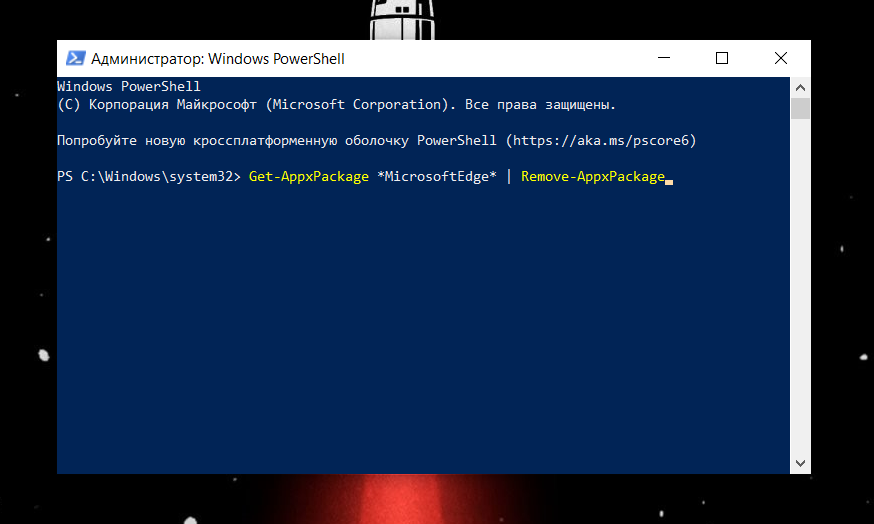
Task: Click the 'Windows PowerShell' header line
Action: point(129,86)
